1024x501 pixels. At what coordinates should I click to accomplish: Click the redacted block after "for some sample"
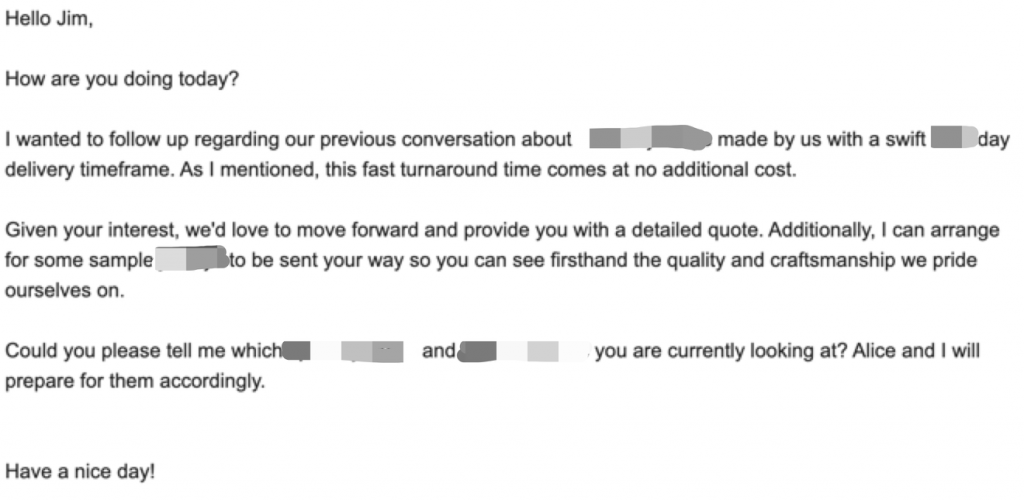click(x=192, y=260)
